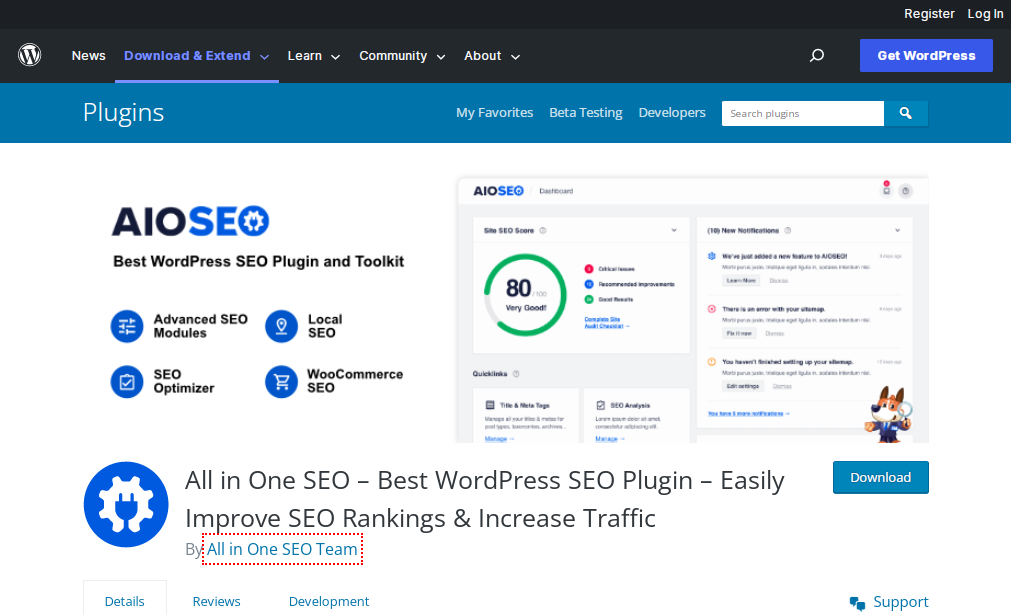Open the Support link
This screenshot has width=1011, height=615.
(900, 602)
